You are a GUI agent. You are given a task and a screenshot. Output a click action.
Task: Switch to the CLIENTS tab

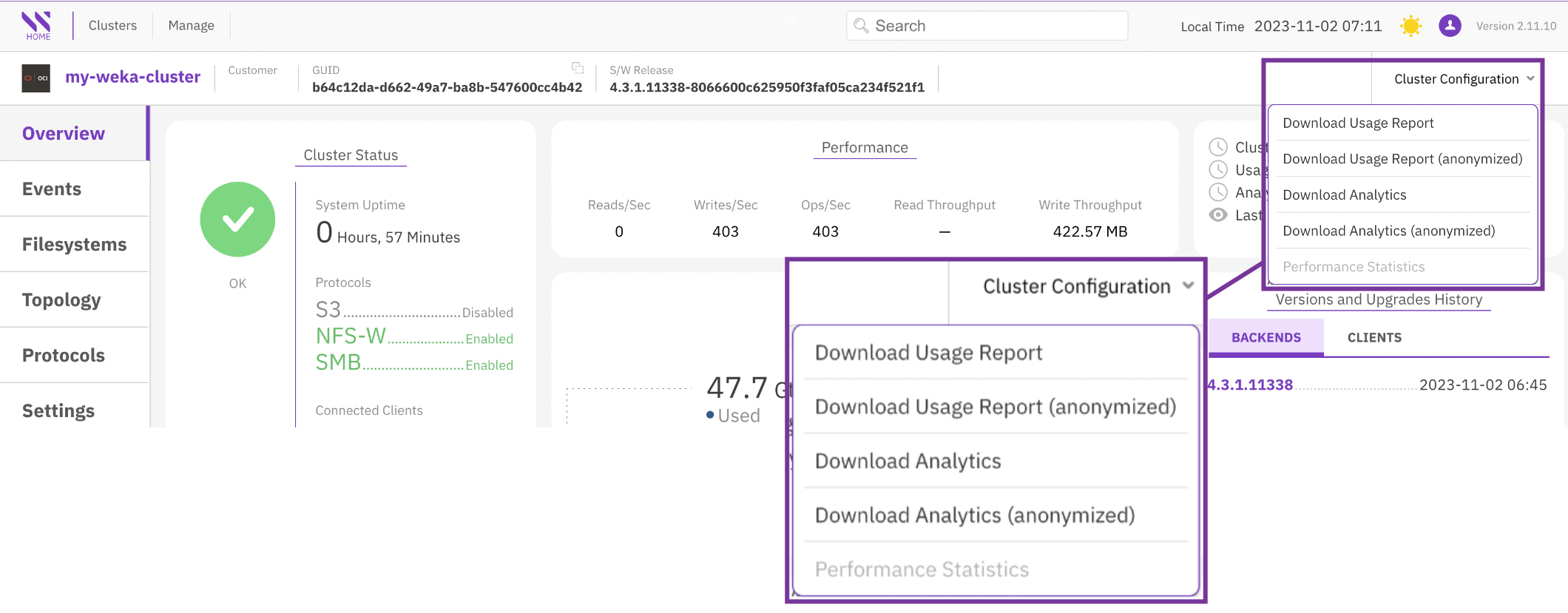pyautogui.click(x=1373, y=338)
